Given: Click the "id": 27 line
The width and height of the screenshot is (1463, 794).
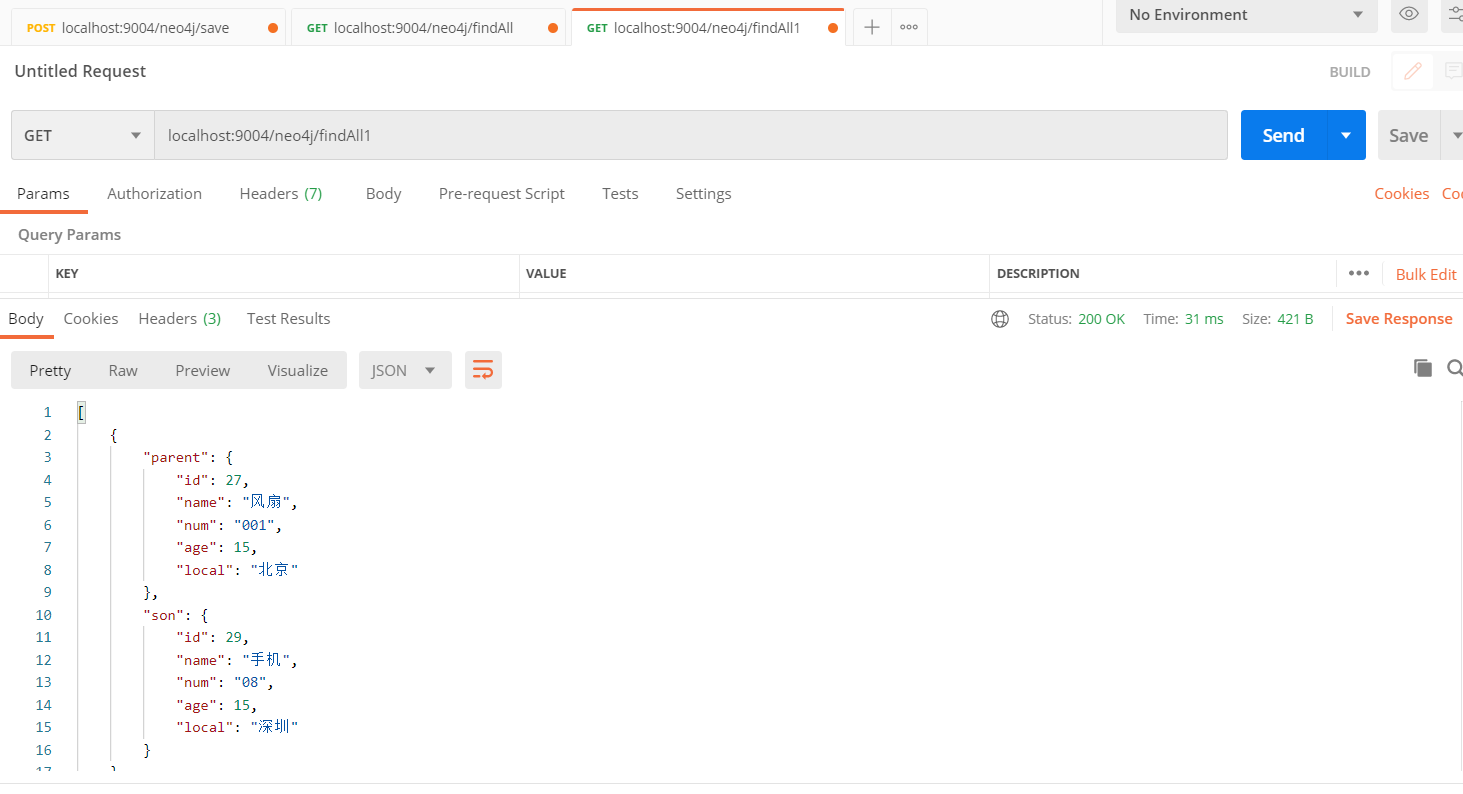Looking at the screenshot, I should 212,480.
